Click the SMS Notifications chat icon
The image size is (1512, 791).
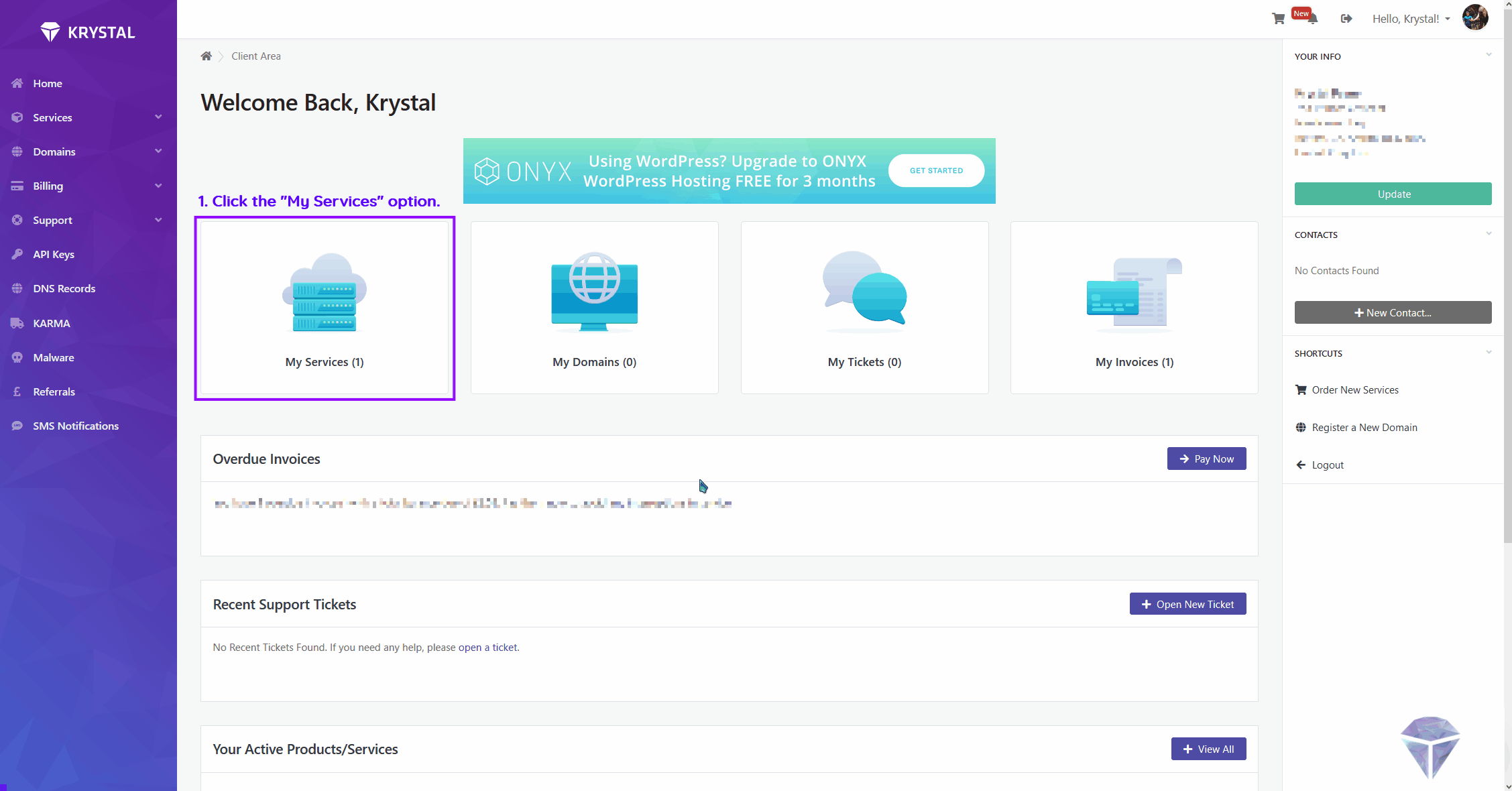(17, 426)
